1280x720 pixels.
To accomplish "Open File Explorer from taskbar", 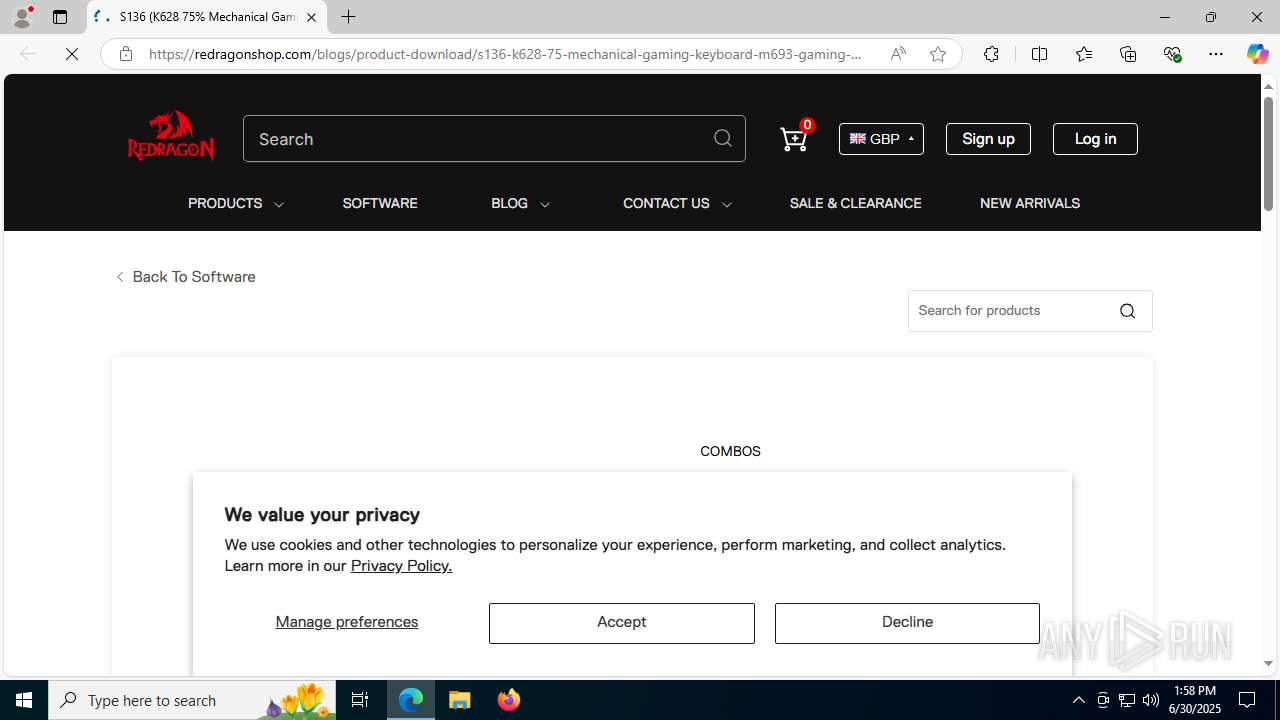I will (x=460, y=700).
